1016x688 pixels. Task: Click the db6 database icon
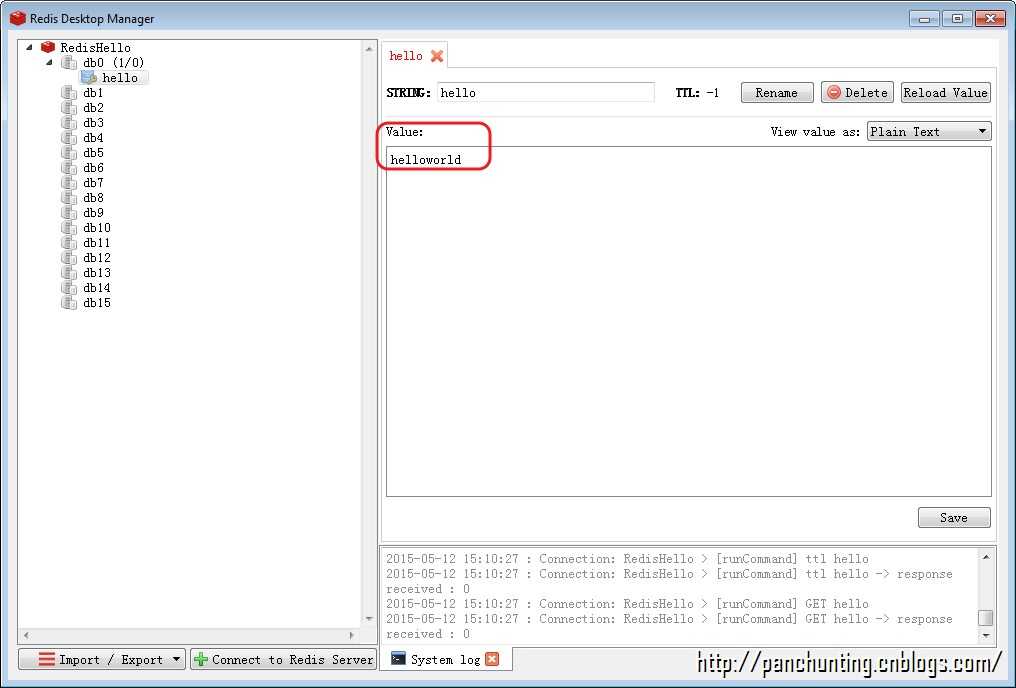(69, 168)
